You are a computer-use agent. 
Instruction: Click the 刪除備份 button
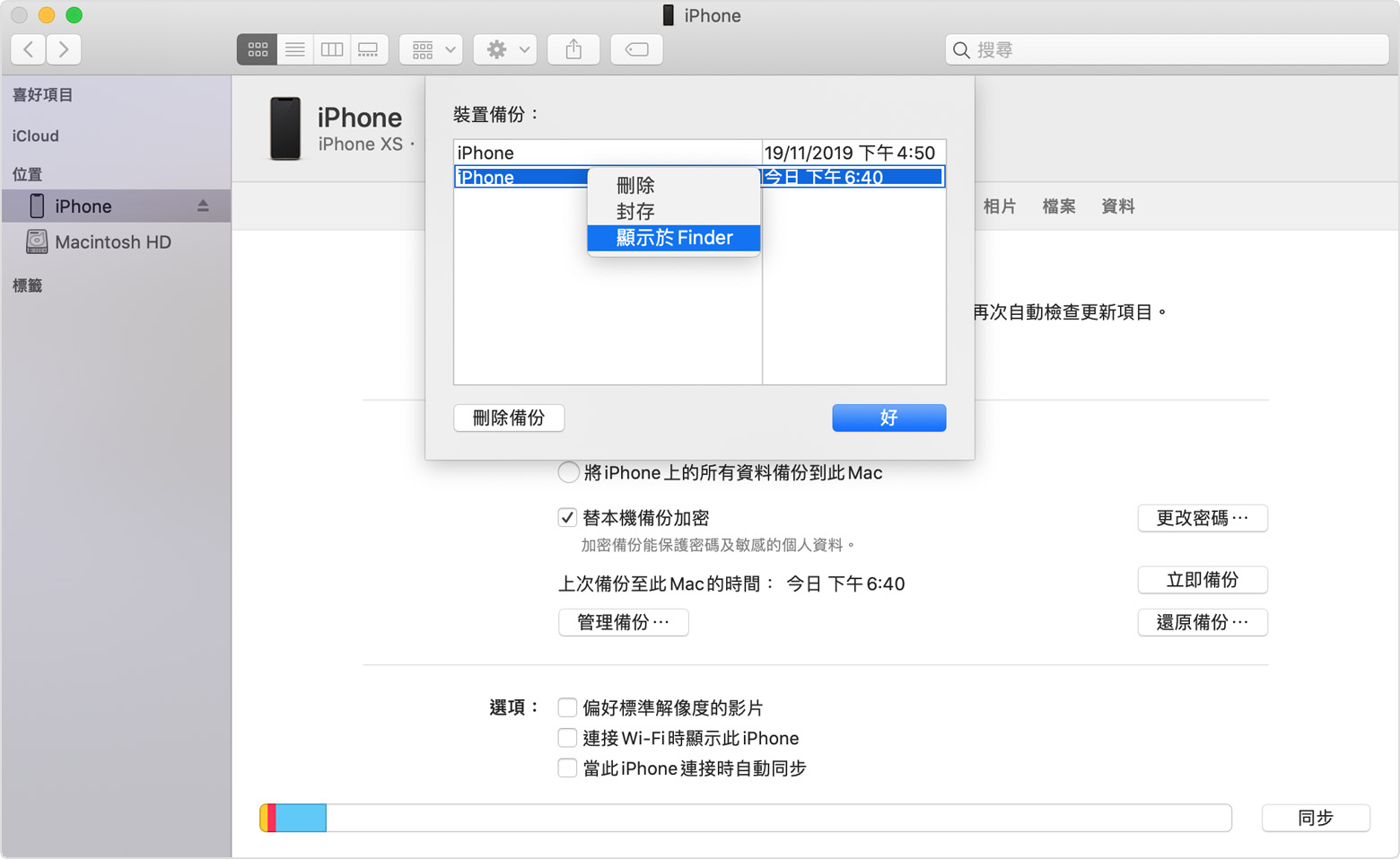509,418
